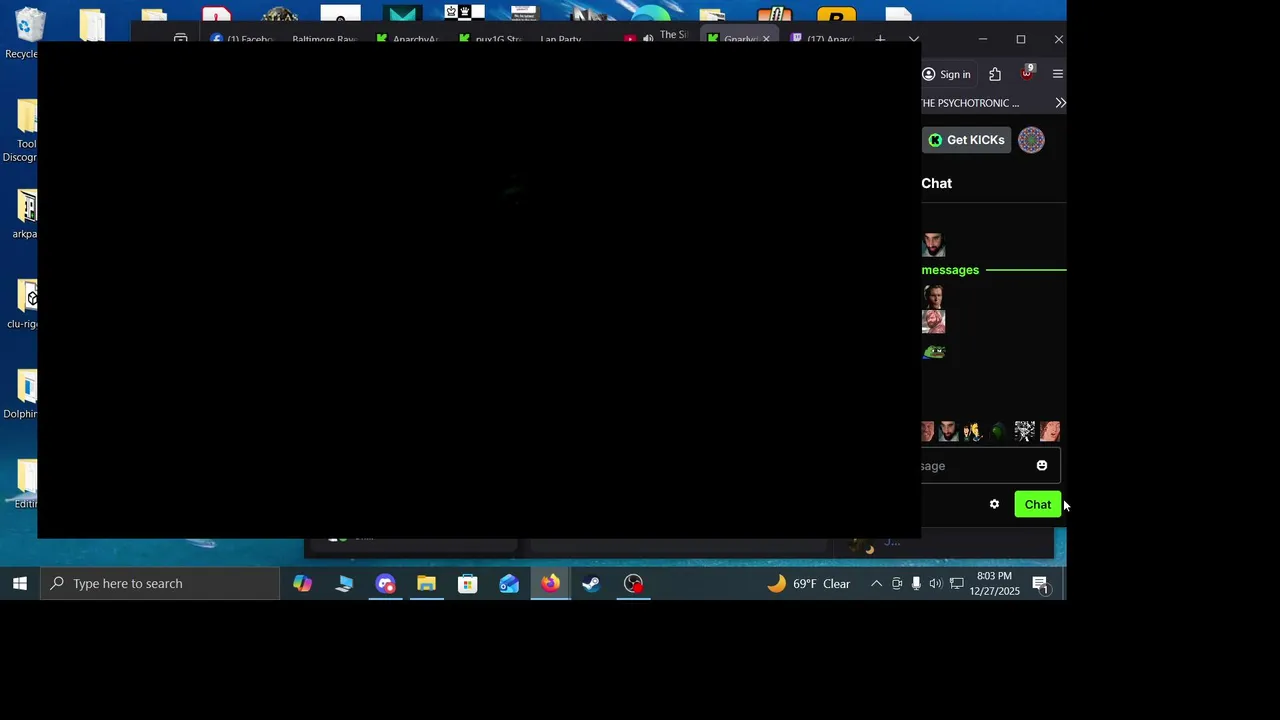
Task: Open File Explorer from the taskbar
Action: [426, 583]
